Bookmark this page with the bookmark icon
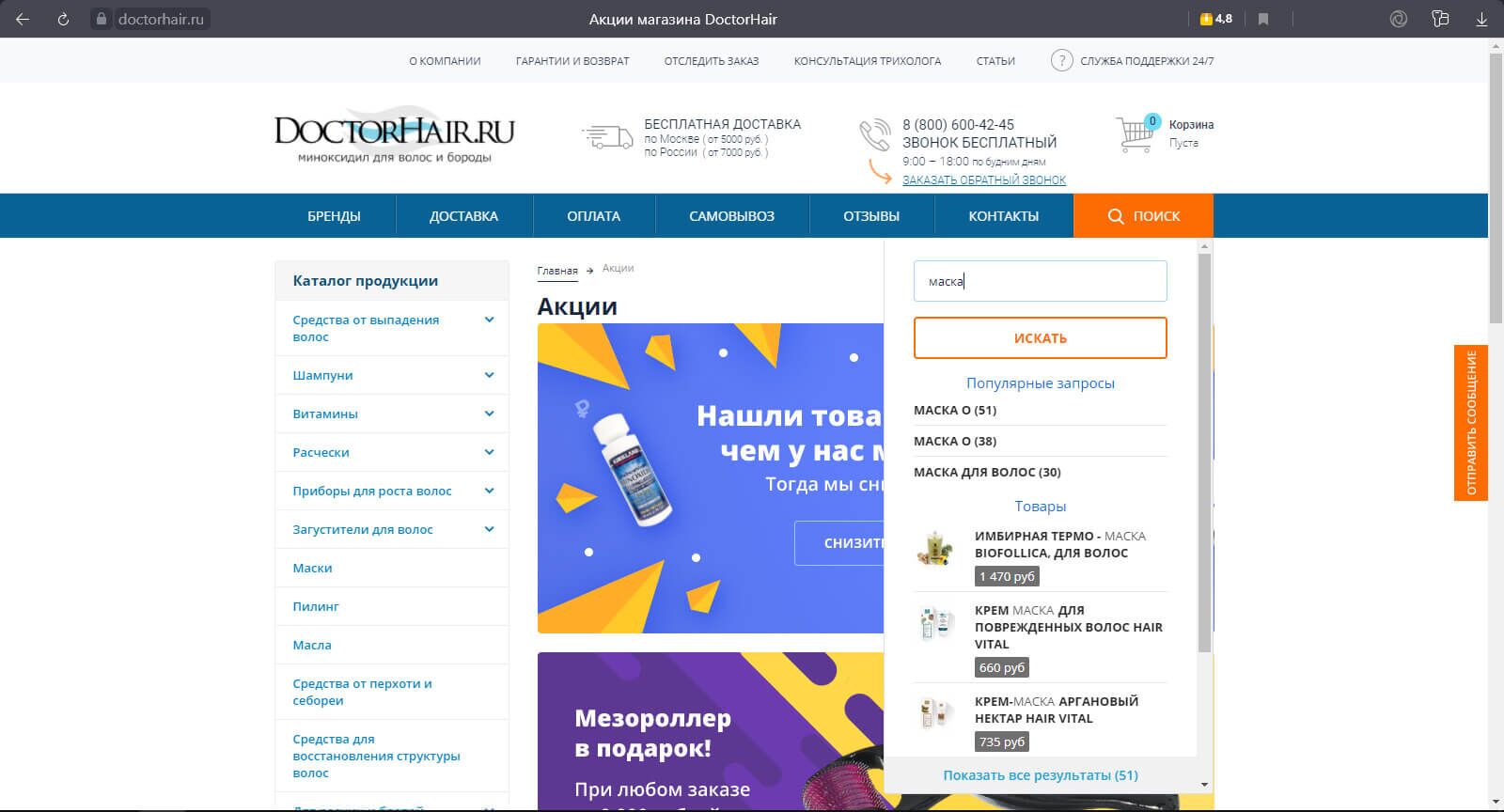Screen dimensions: 1504x812 pos(1263,19)
